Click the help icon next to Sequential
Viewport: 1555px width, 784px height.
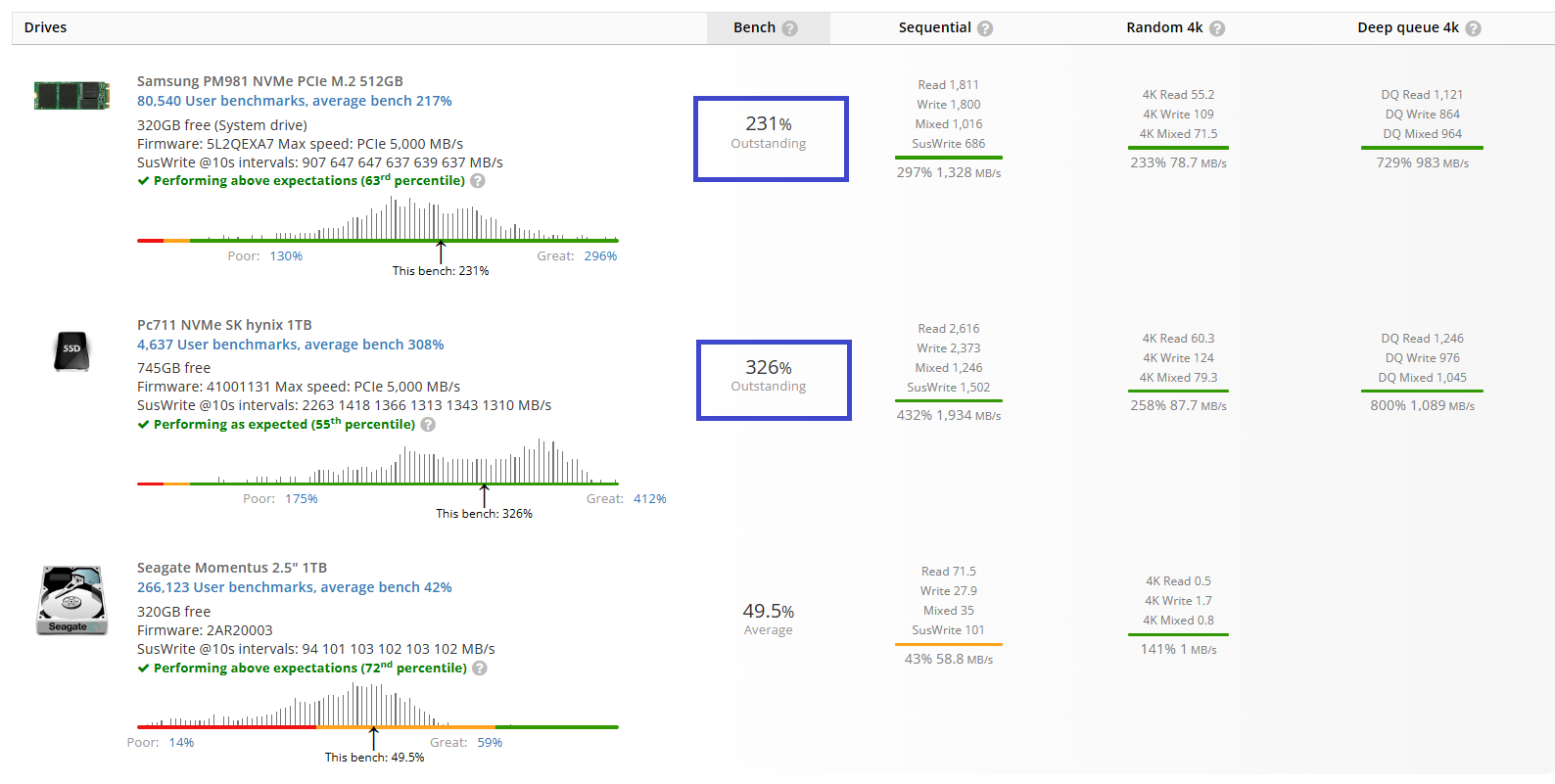click(x=985, y=28)
